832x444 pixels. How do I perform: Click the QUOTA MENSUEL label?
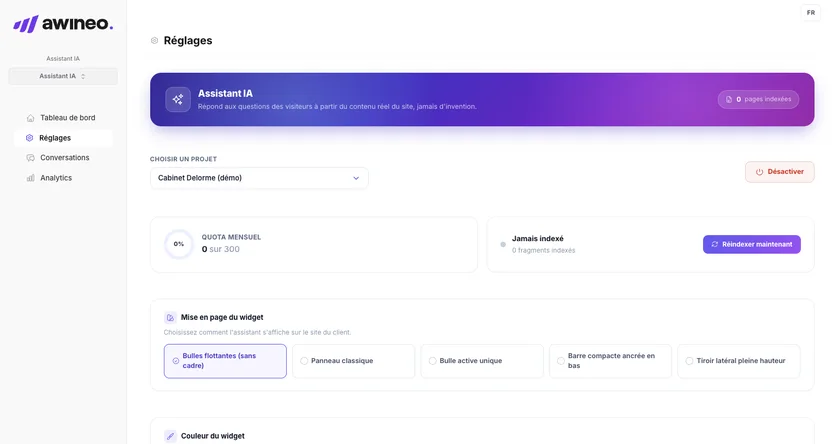tap(231, 237)
